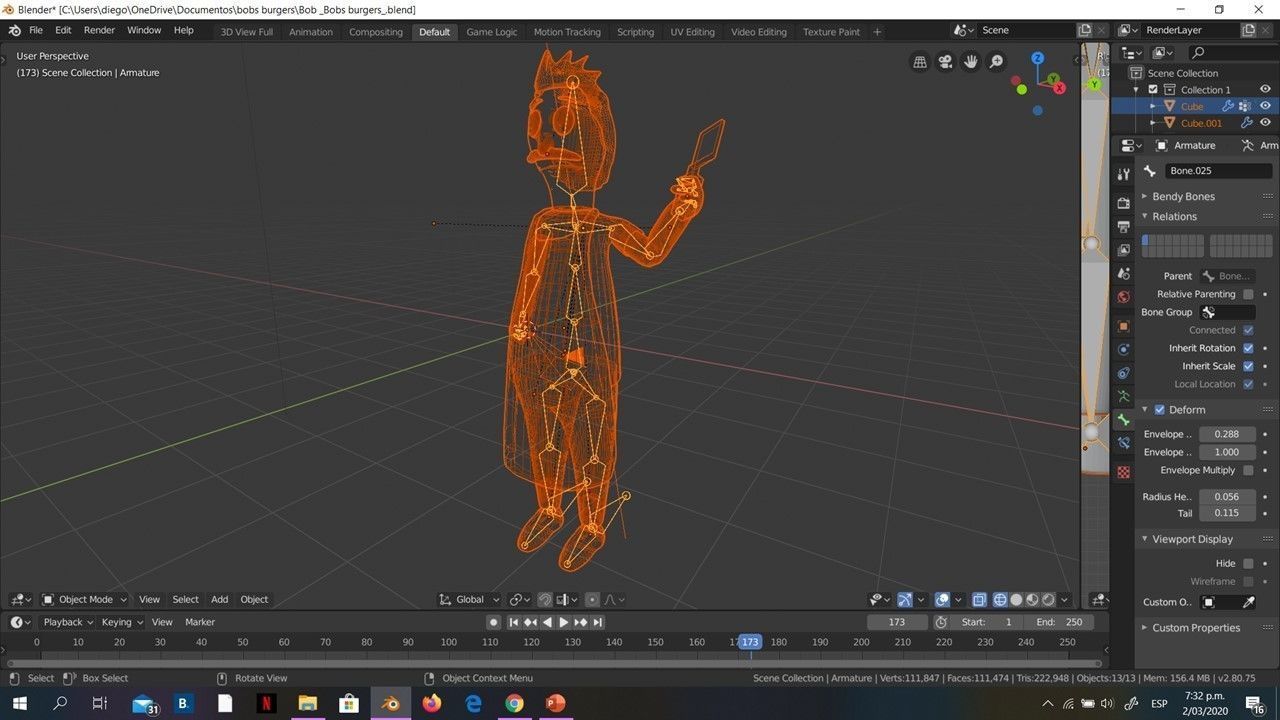The width and height of the screenshot is (1280, 720).
Task: Play animation forward
Action: pyautogui.click(x=563, y=622)
